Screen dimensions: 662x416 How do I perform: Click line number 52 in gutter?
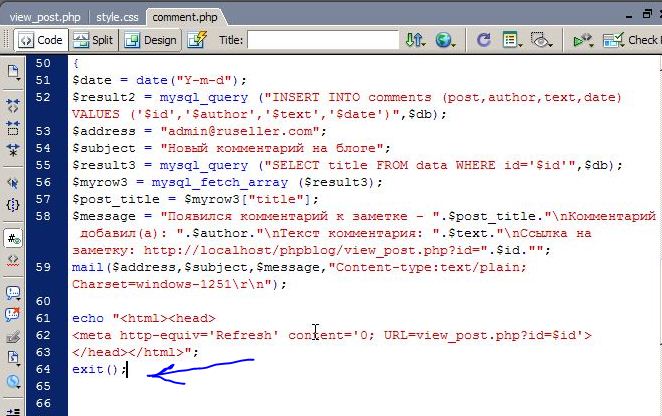pyautogui.click(x=43, y=97)
